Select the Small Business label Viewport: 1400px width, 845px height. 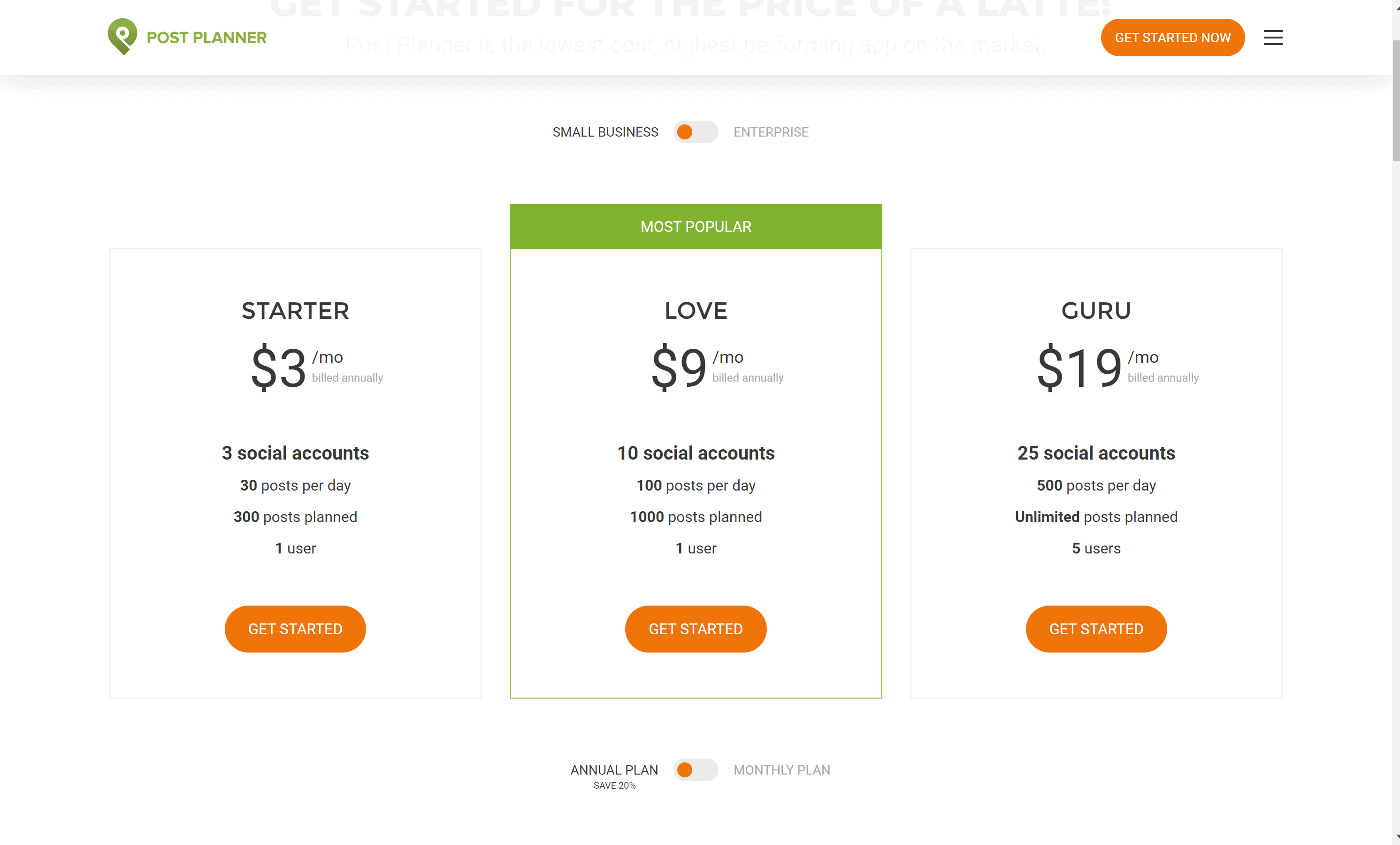[605, 132]
